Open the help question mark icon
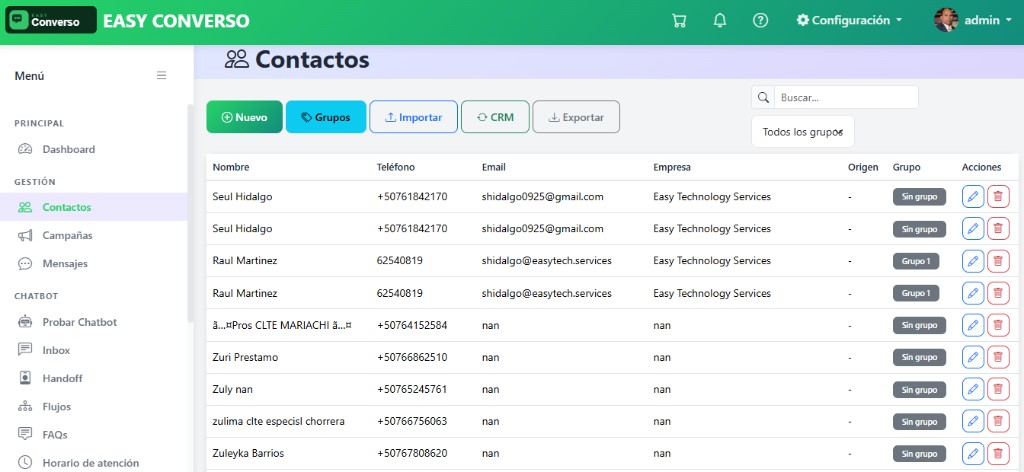Image resolution: width=1024 pixels, height=472 pixels. (760, 20)
